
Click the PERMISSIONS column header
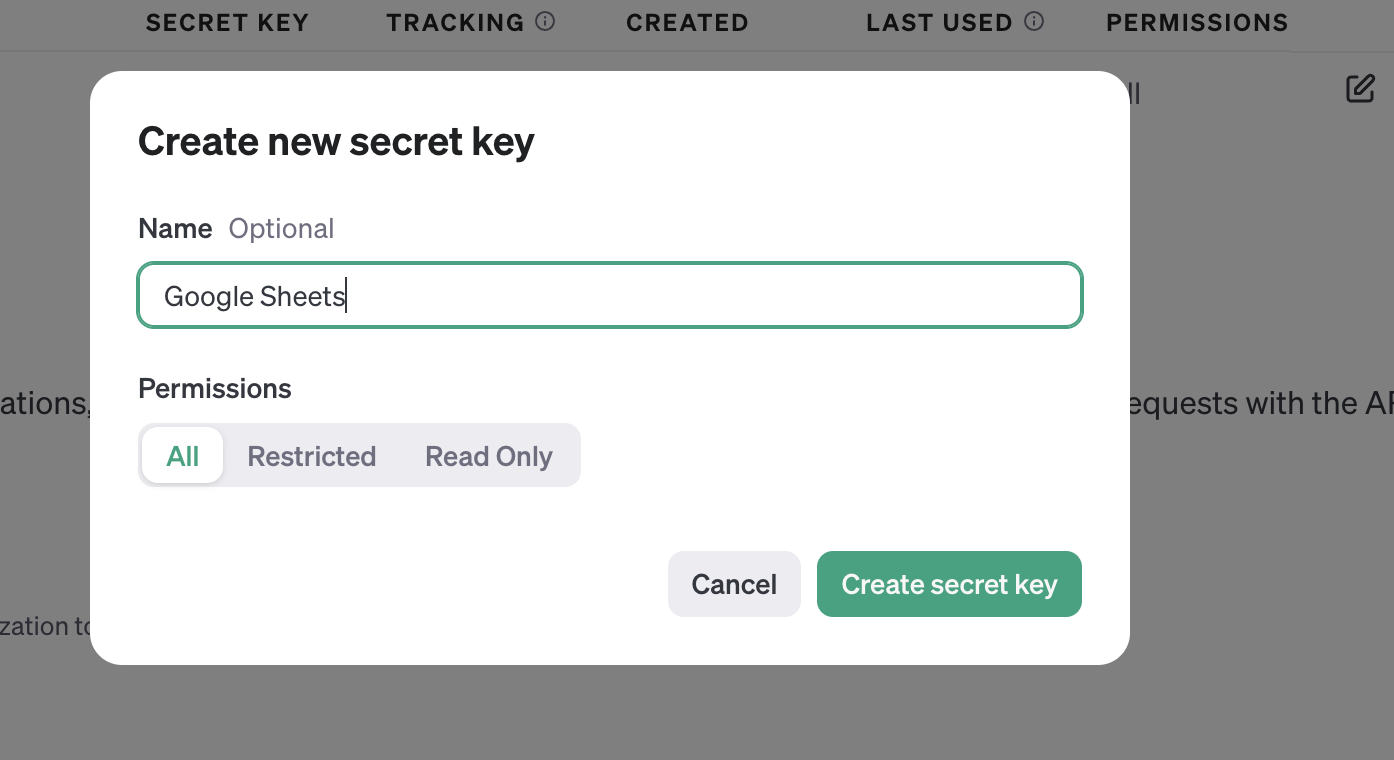coord(1197,22)
